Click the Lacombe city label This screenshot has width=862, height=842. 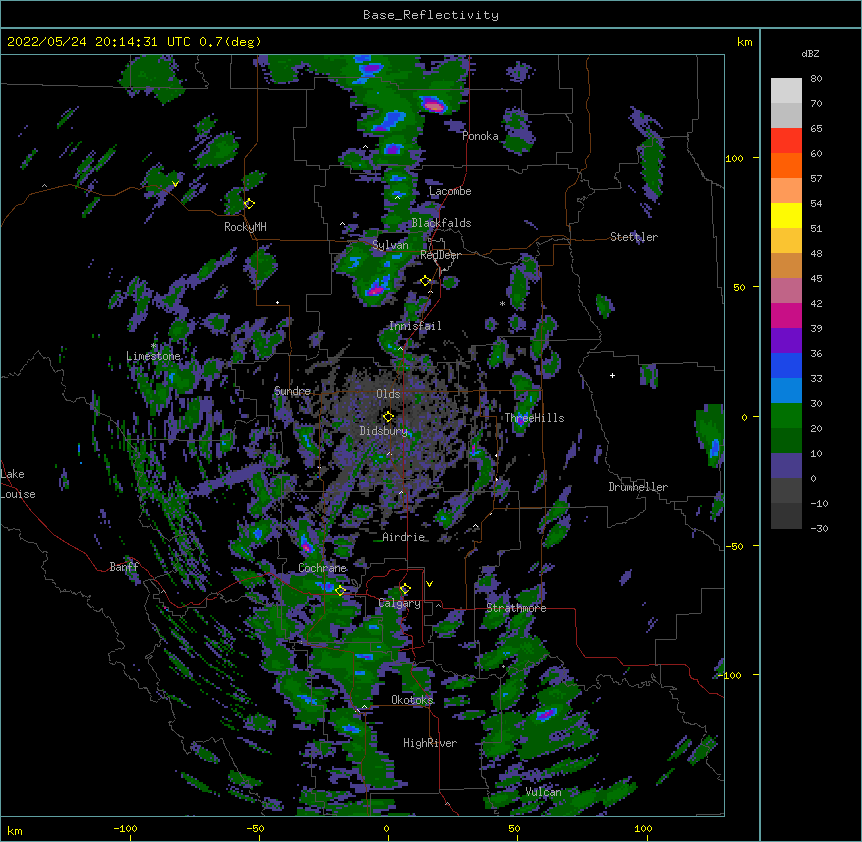(450, 191)
